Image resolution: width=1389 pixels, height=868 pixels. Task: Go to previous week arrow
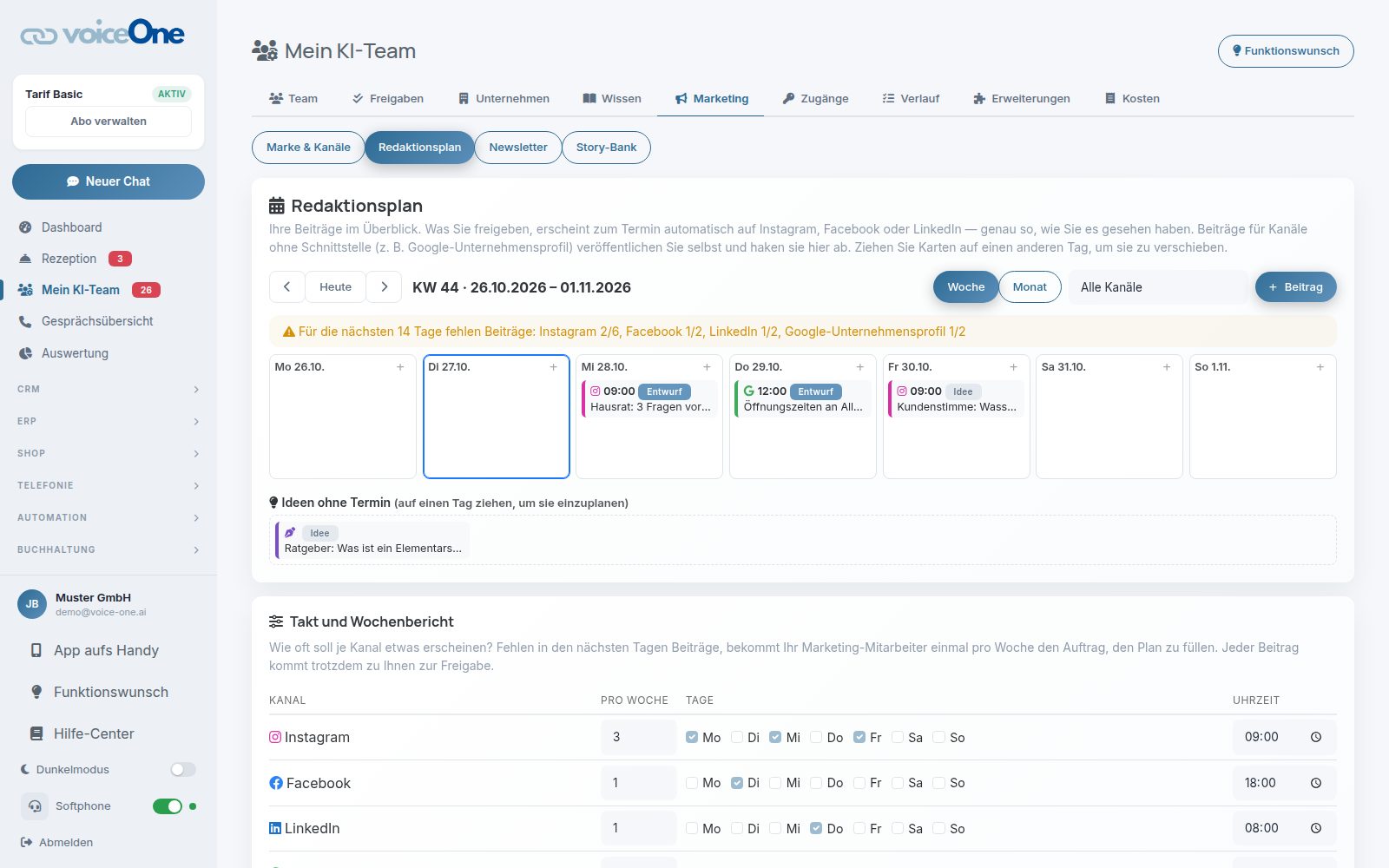pos(286,286)
